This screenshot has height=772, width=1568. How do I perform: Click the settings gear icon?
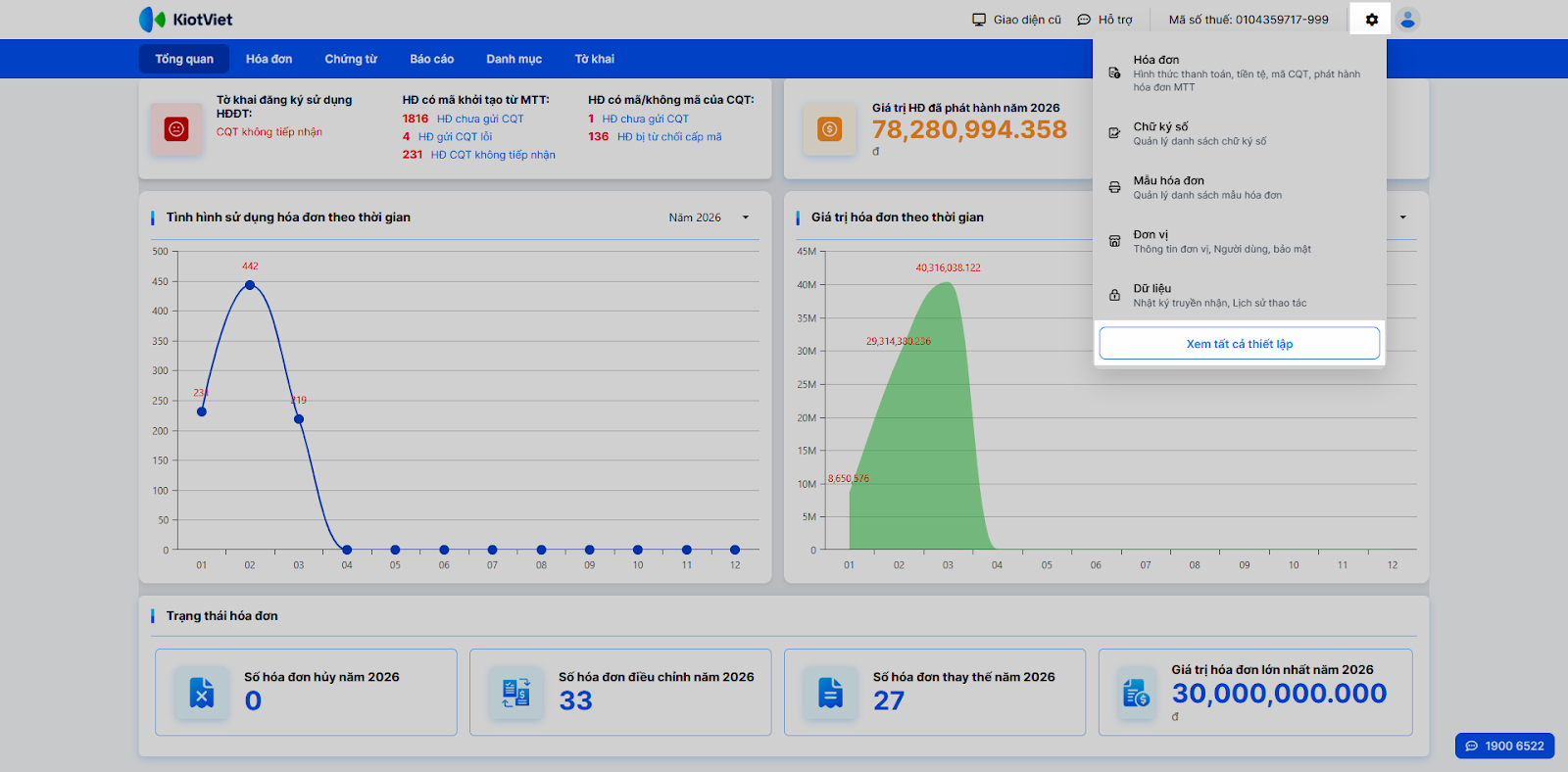pos(1371,20)
